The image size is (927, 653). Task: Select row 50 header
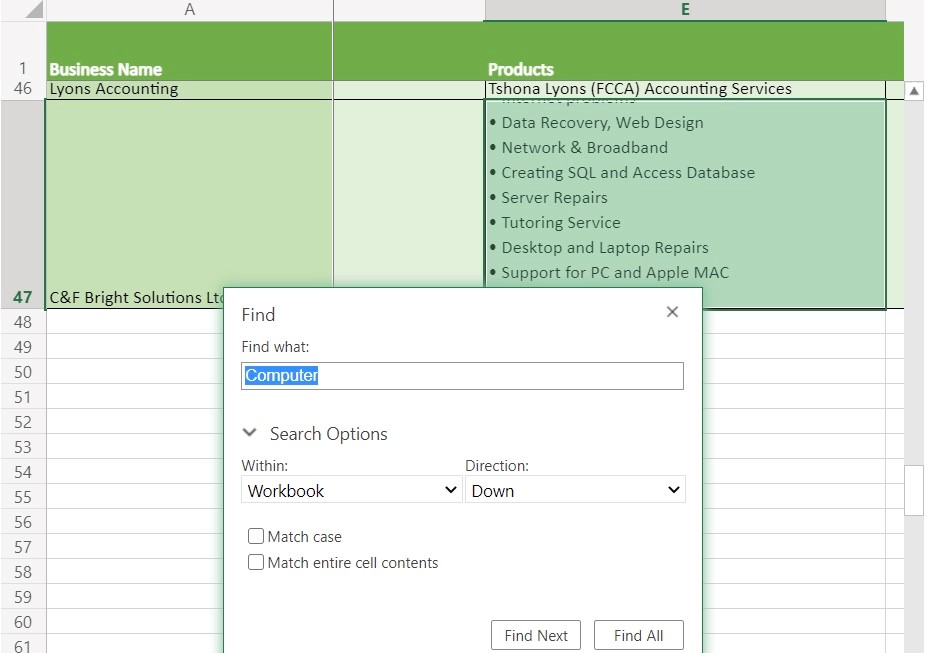coord(22,372)
